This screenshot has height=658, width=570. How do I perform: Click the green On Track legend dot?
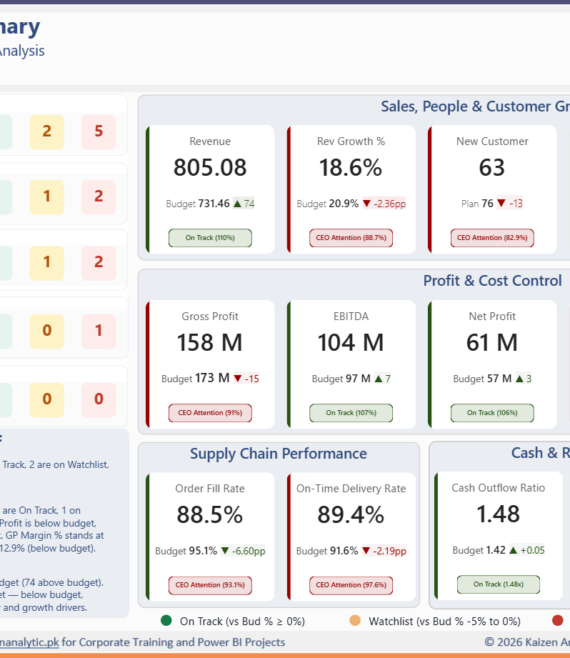click(166, 620)
